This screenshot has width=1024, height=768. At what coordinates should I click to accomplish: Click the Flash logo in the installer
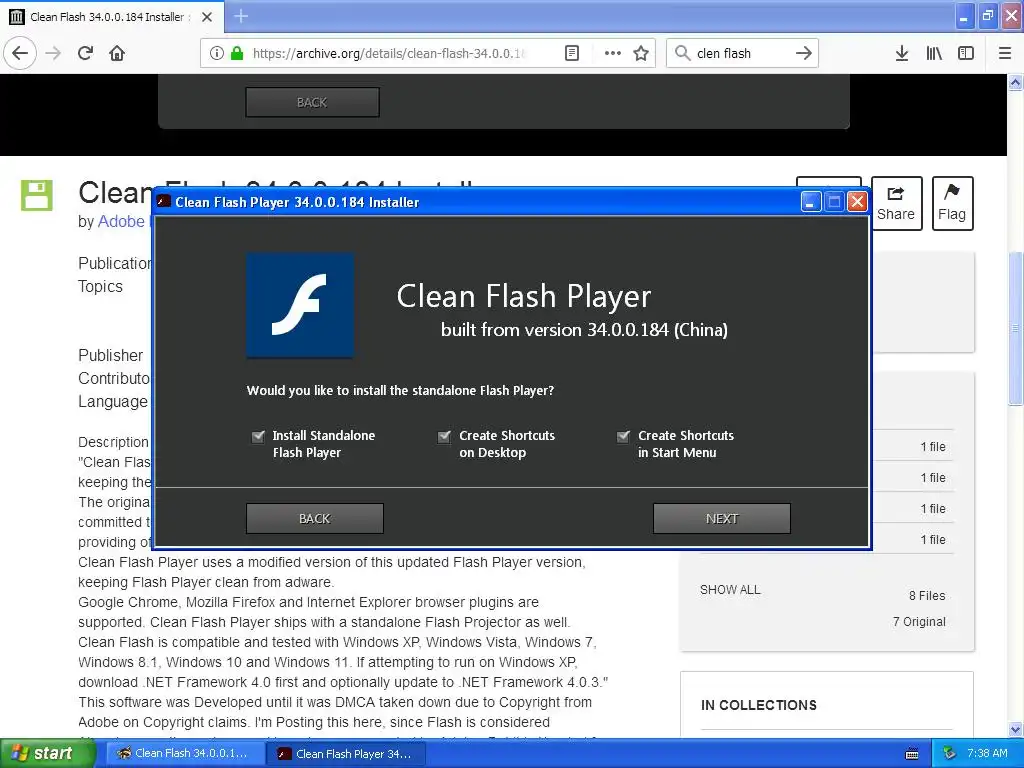300,305
